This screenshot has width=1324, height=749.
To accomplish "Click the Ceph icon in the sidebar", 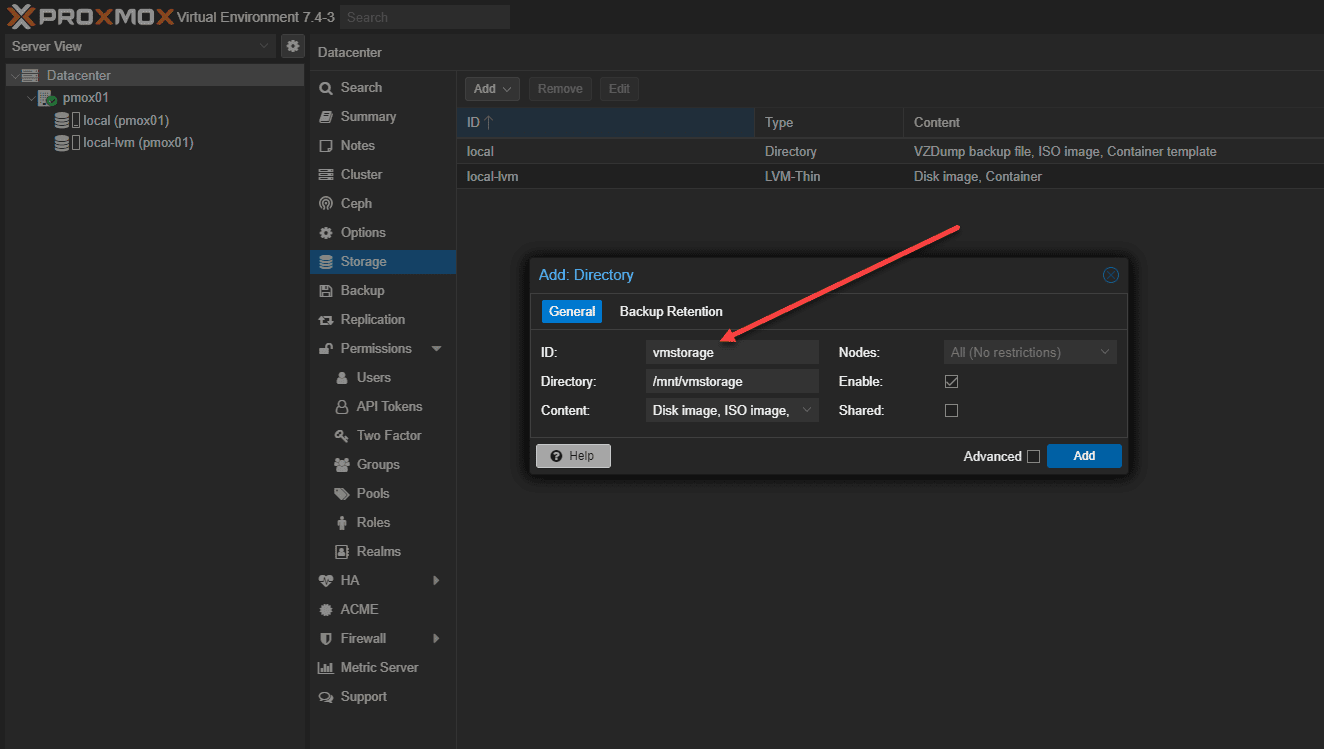I will 326,204.
